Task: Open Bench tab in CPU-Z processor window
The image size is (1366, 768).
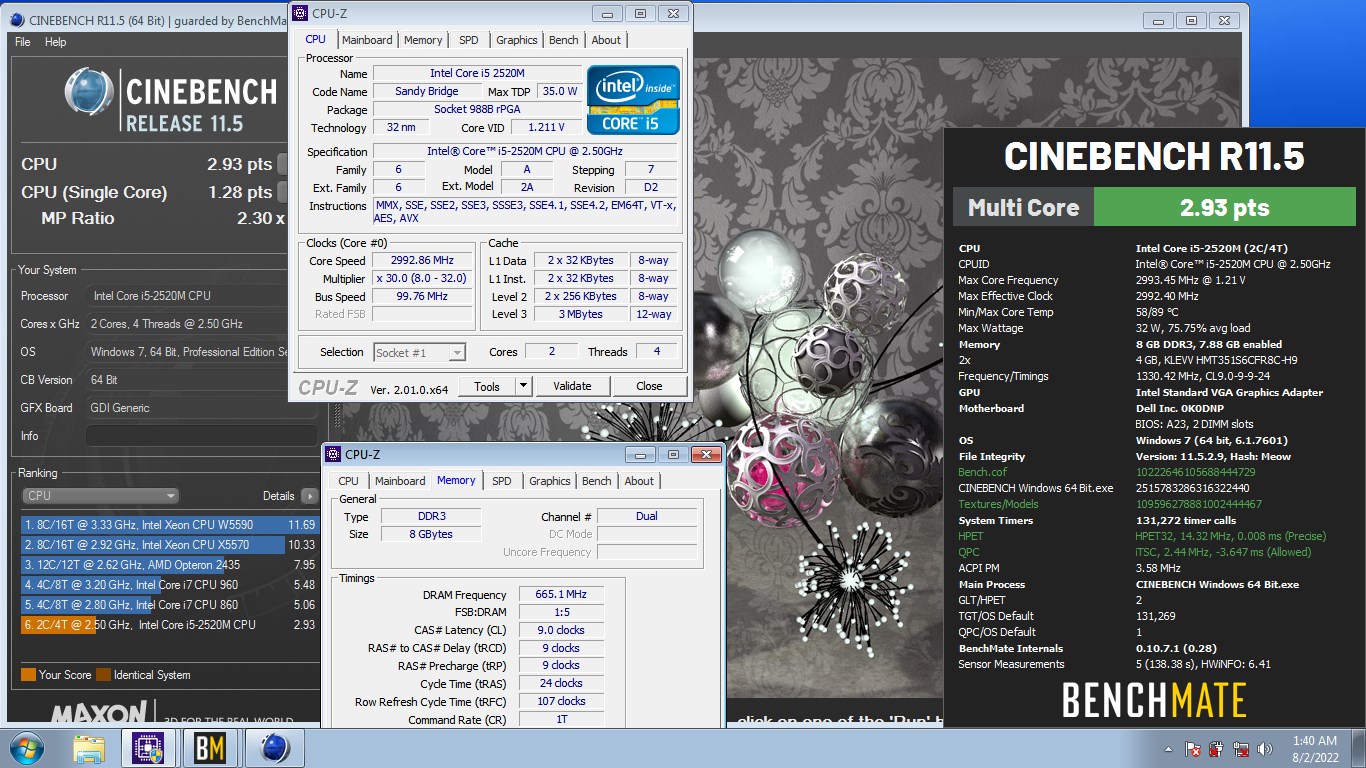Action: [x=564, y=40]
